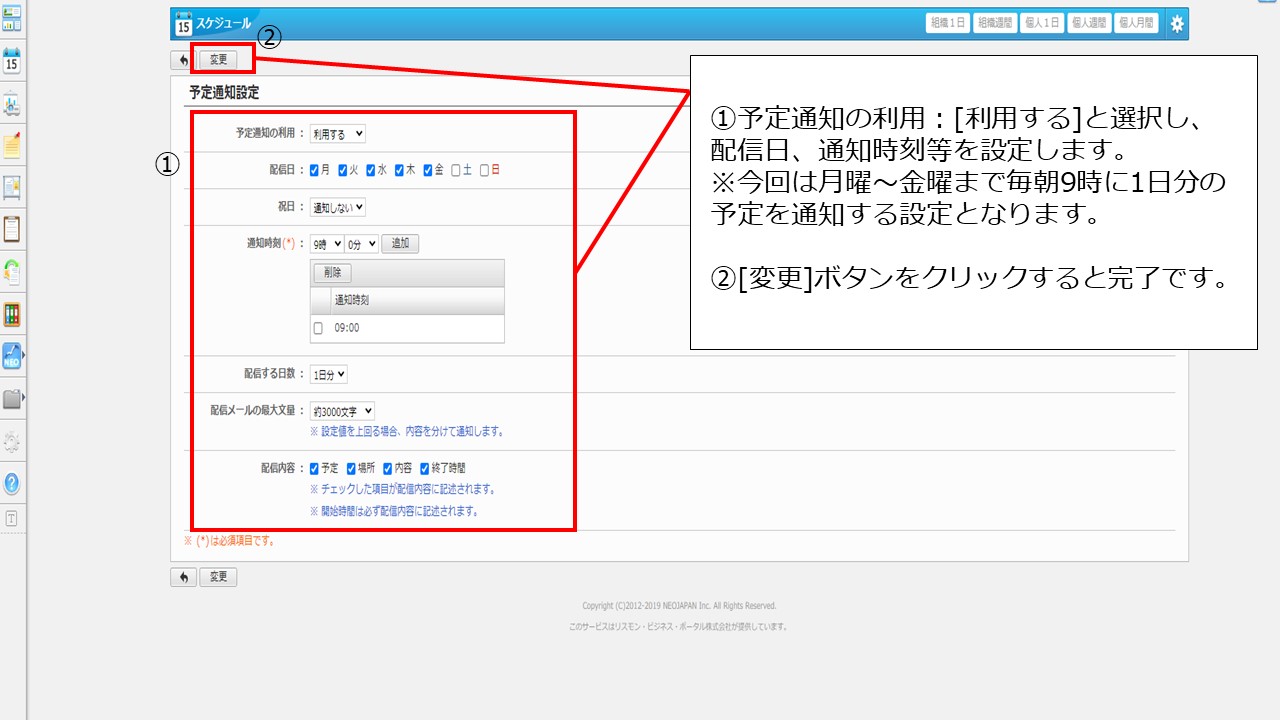
Task: Open the bookshelf binder icon in sidebar
Action: pyautogui.click(x=12, y=314)
